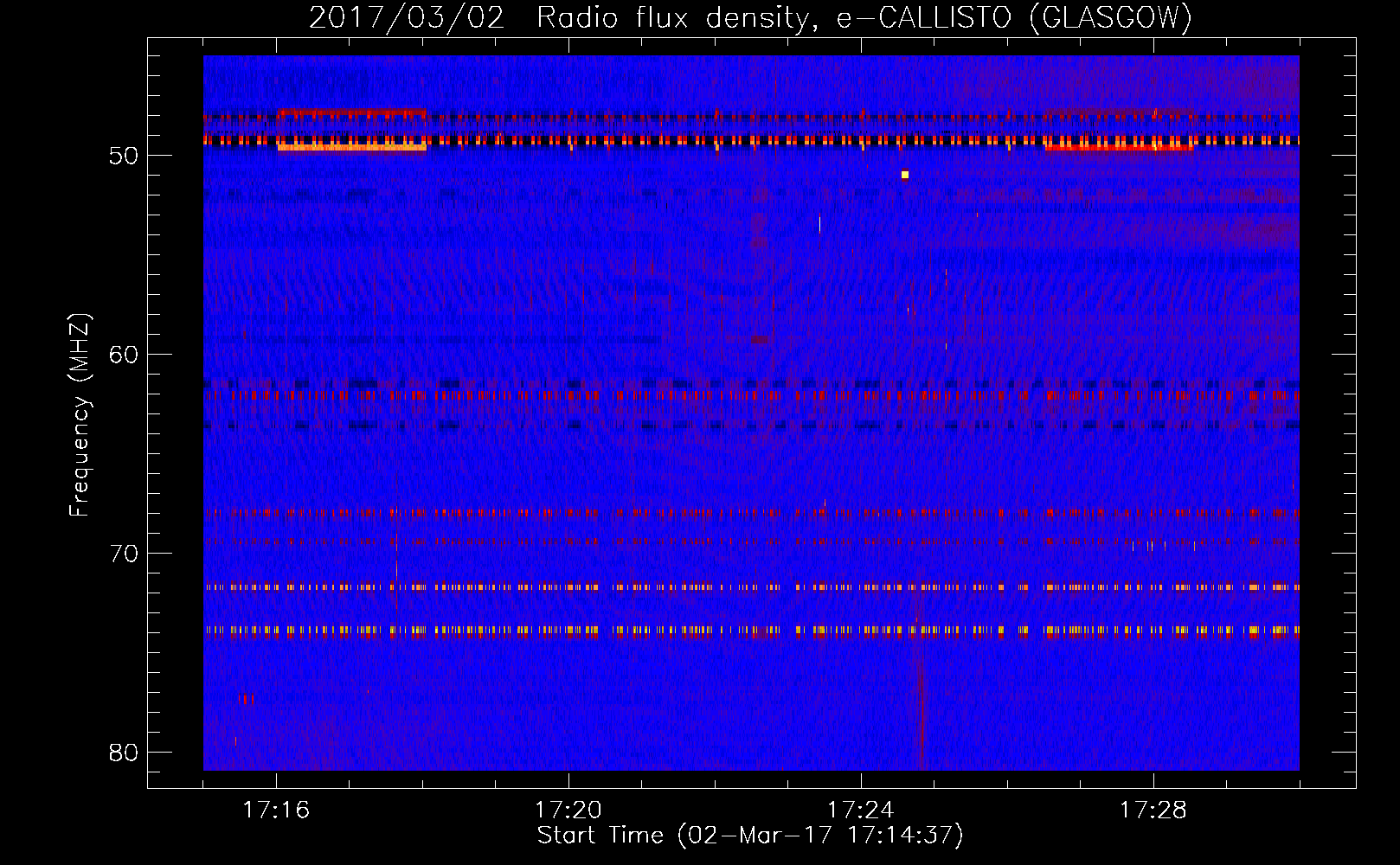Click the 17:28 time tick label
This screenshot has width=1400, height=865.
pyautogui.click(x=1153, y=811)
